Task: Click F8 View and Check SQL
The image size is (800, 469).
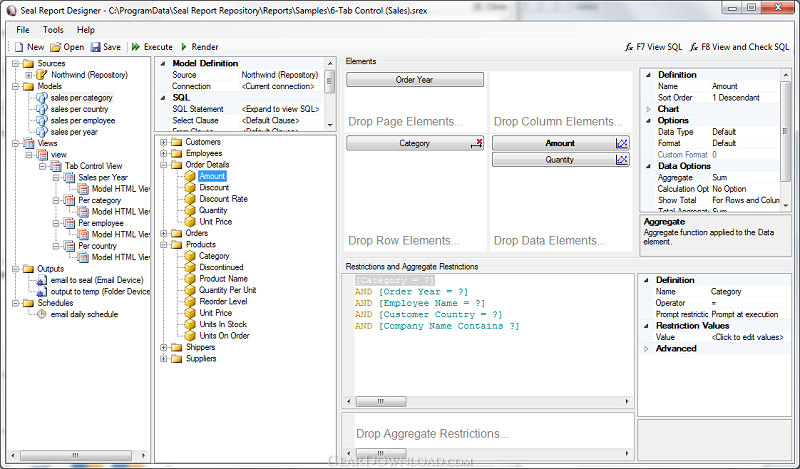Action: (739, 47)
